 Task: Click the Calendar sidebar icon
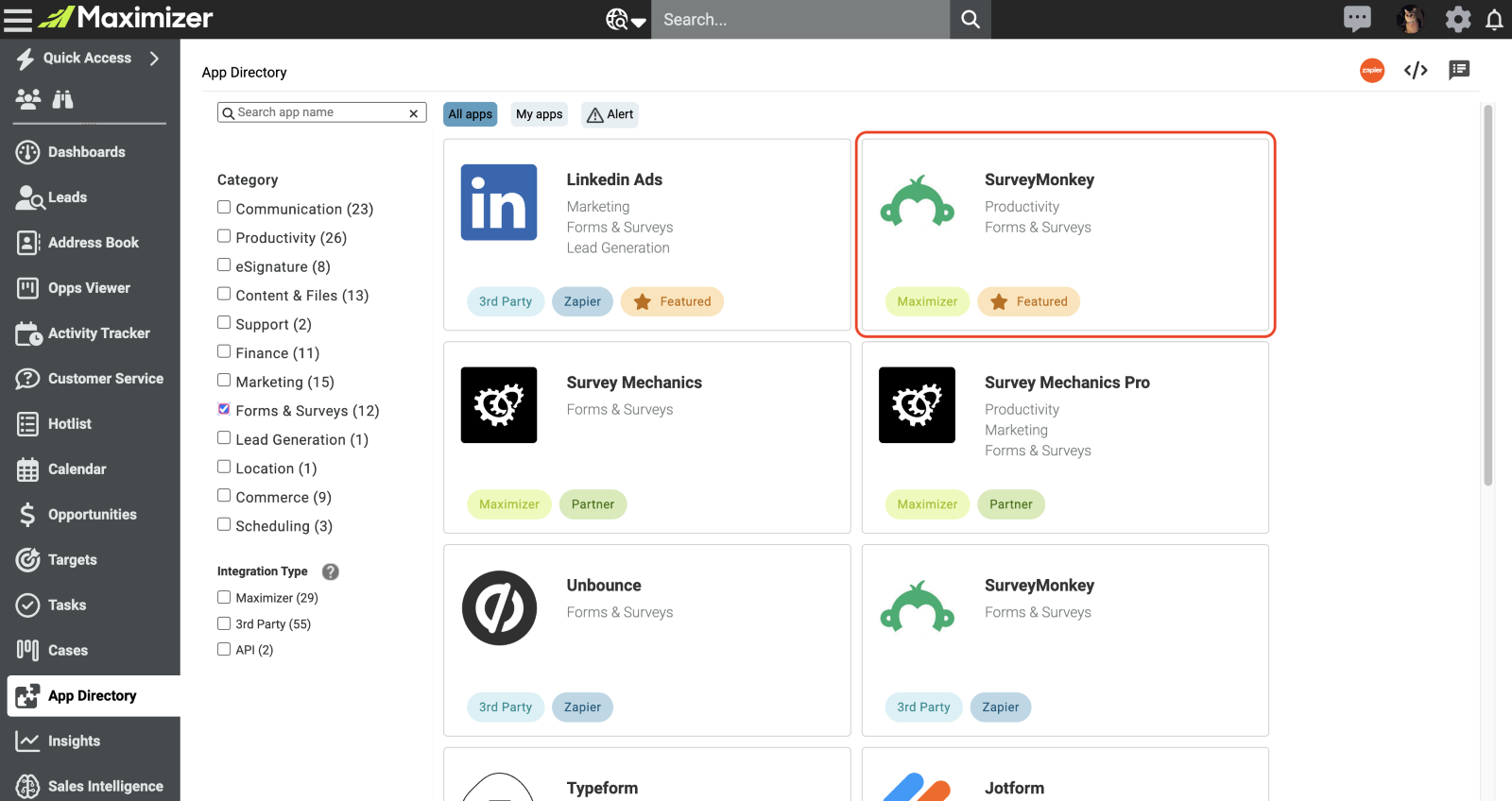click(x=27, y=469)
